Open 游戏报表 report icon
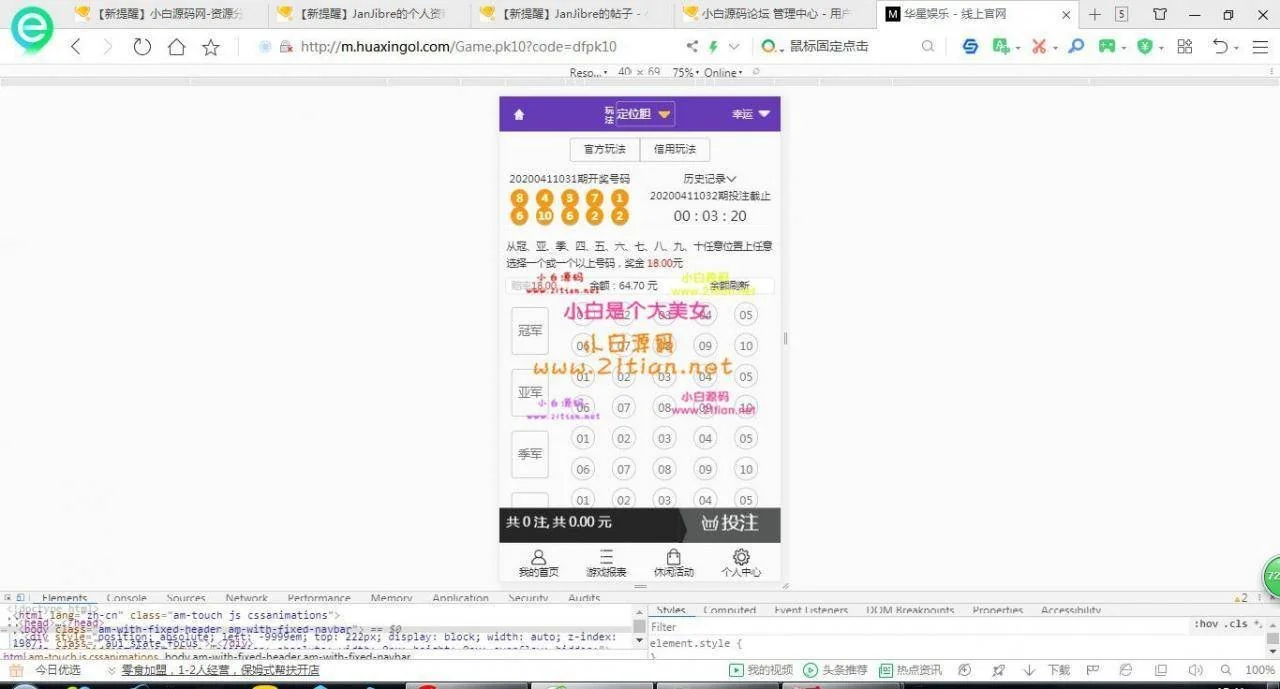 pyautogui.click(x=606, y=563)
